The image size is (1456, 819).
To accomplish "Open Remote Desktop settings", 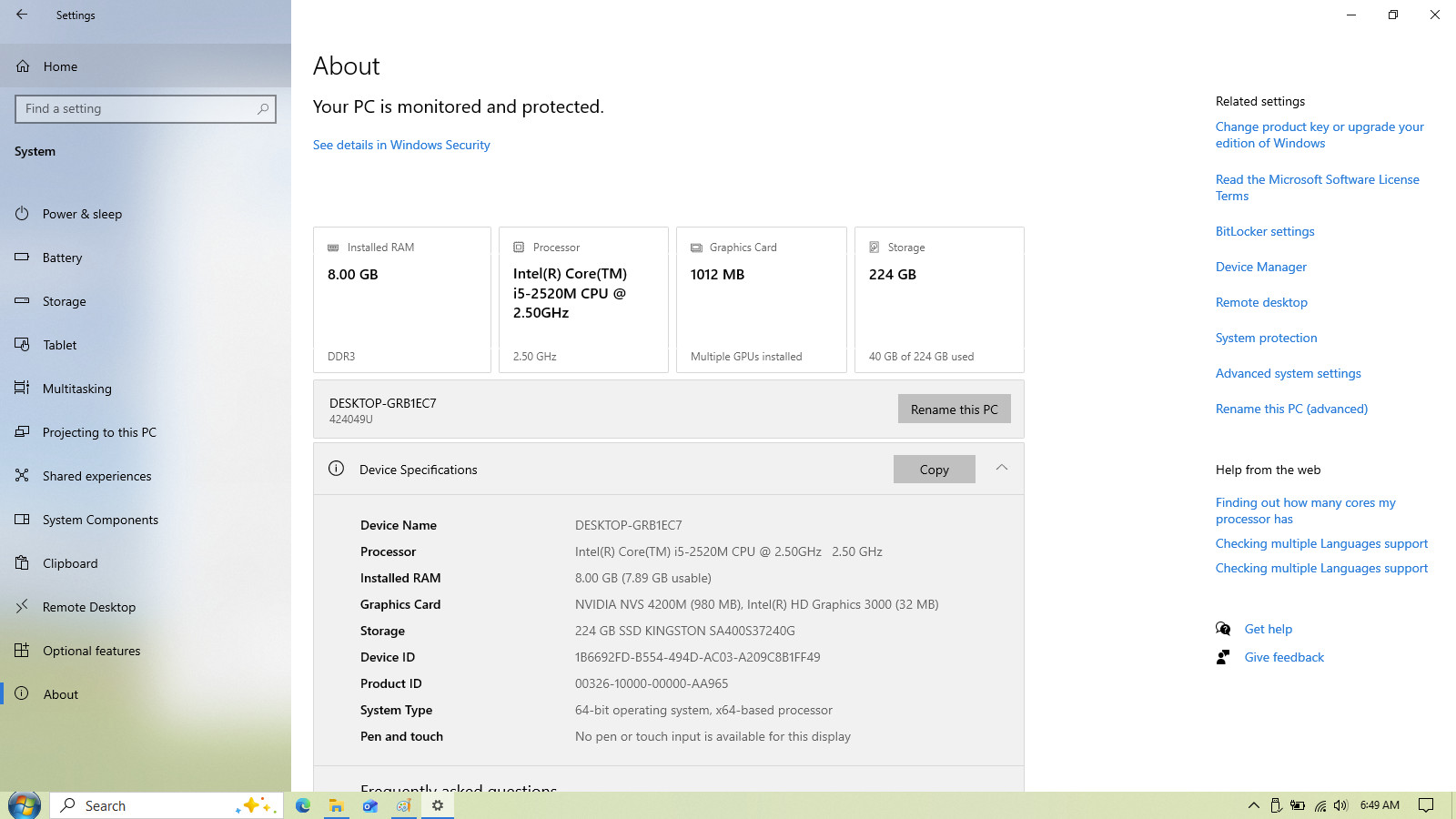I will pos(146,607).
